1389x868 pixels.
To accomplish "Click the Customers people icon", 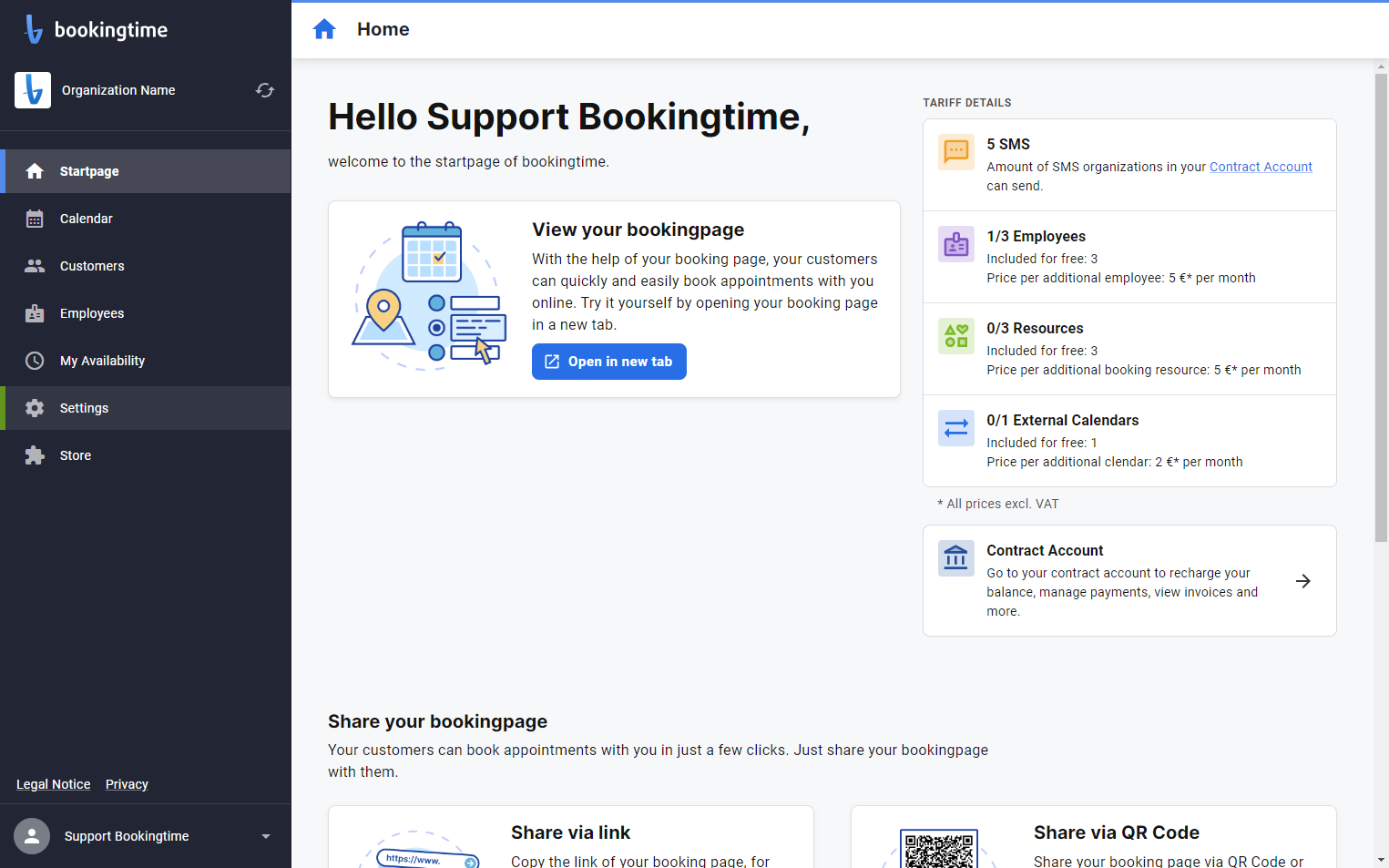I will click(35, 266).
